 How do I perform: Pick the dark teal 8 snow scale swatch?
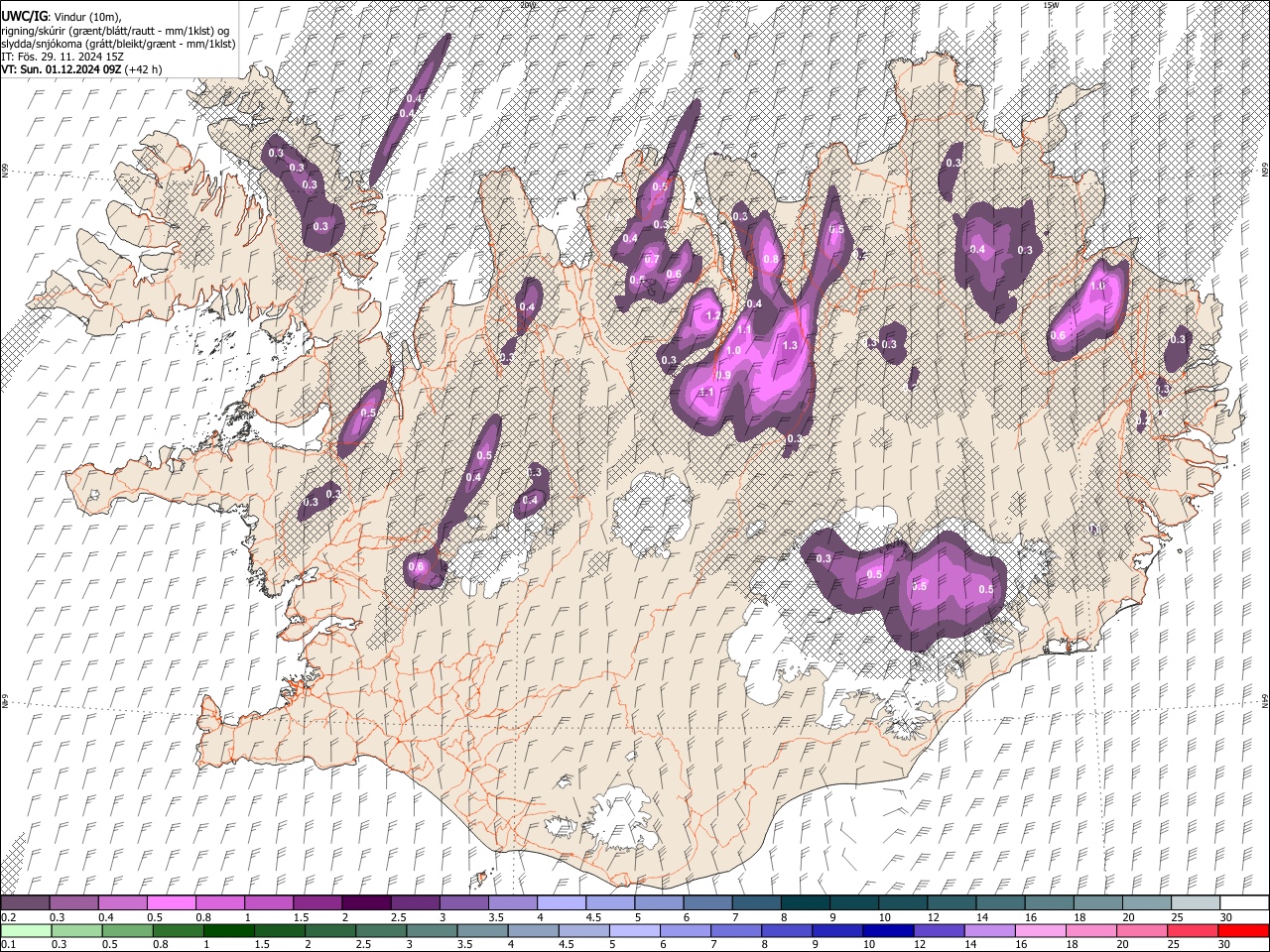coord(805,903)
